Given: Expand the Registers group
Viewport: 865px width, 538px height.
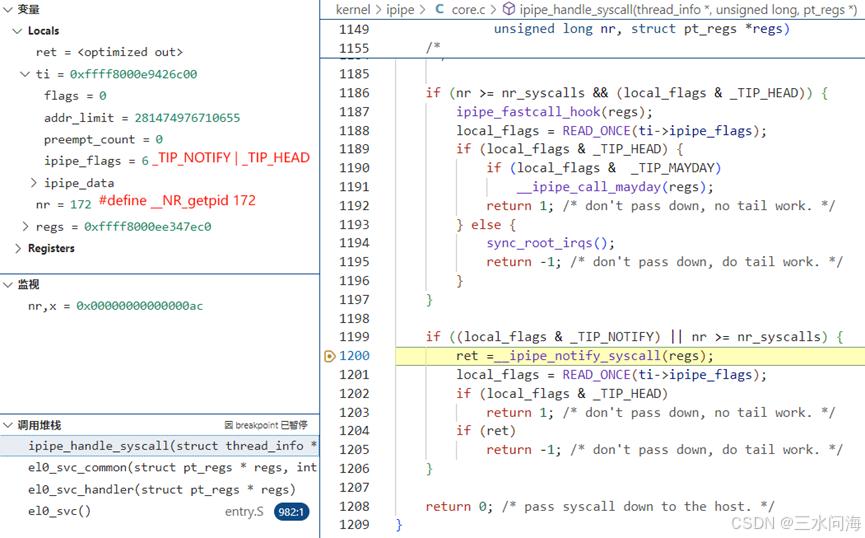Looking at the screenshot, I should click(x=18, y=248).
